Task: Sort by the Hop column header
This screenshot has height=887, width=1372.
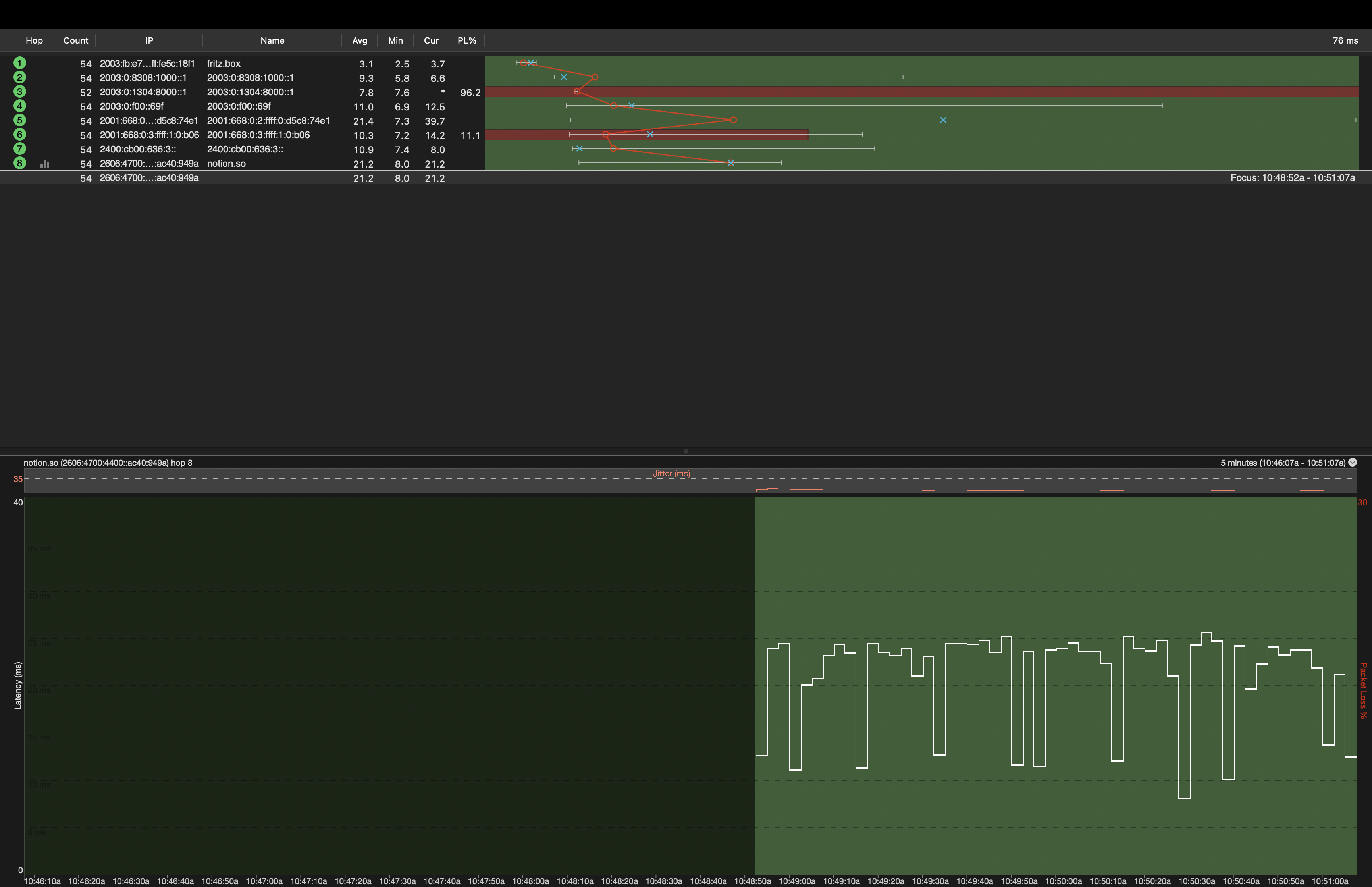Action: pos(34,40)
